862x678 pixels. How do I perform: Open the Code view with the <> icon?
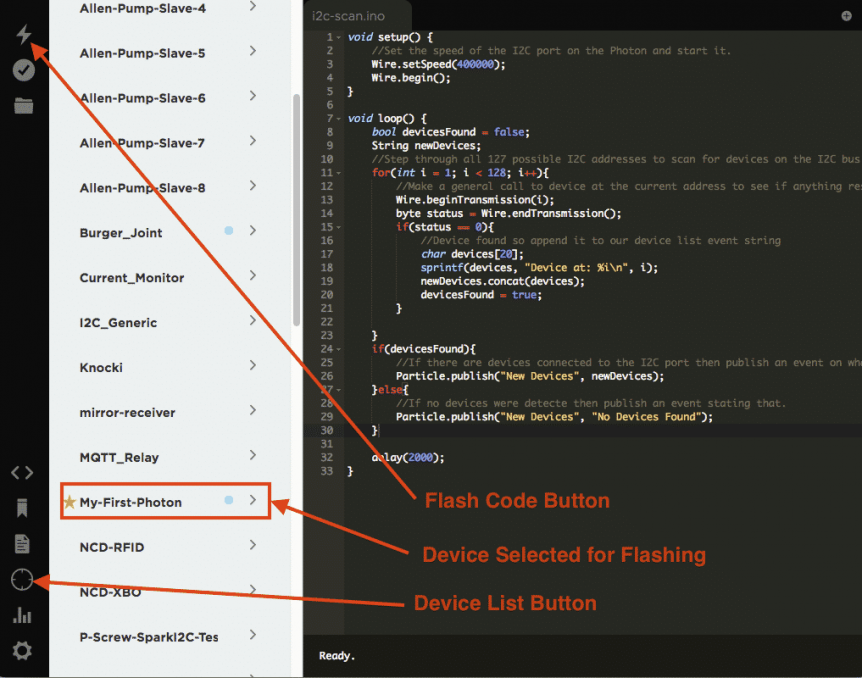(22, 472)
